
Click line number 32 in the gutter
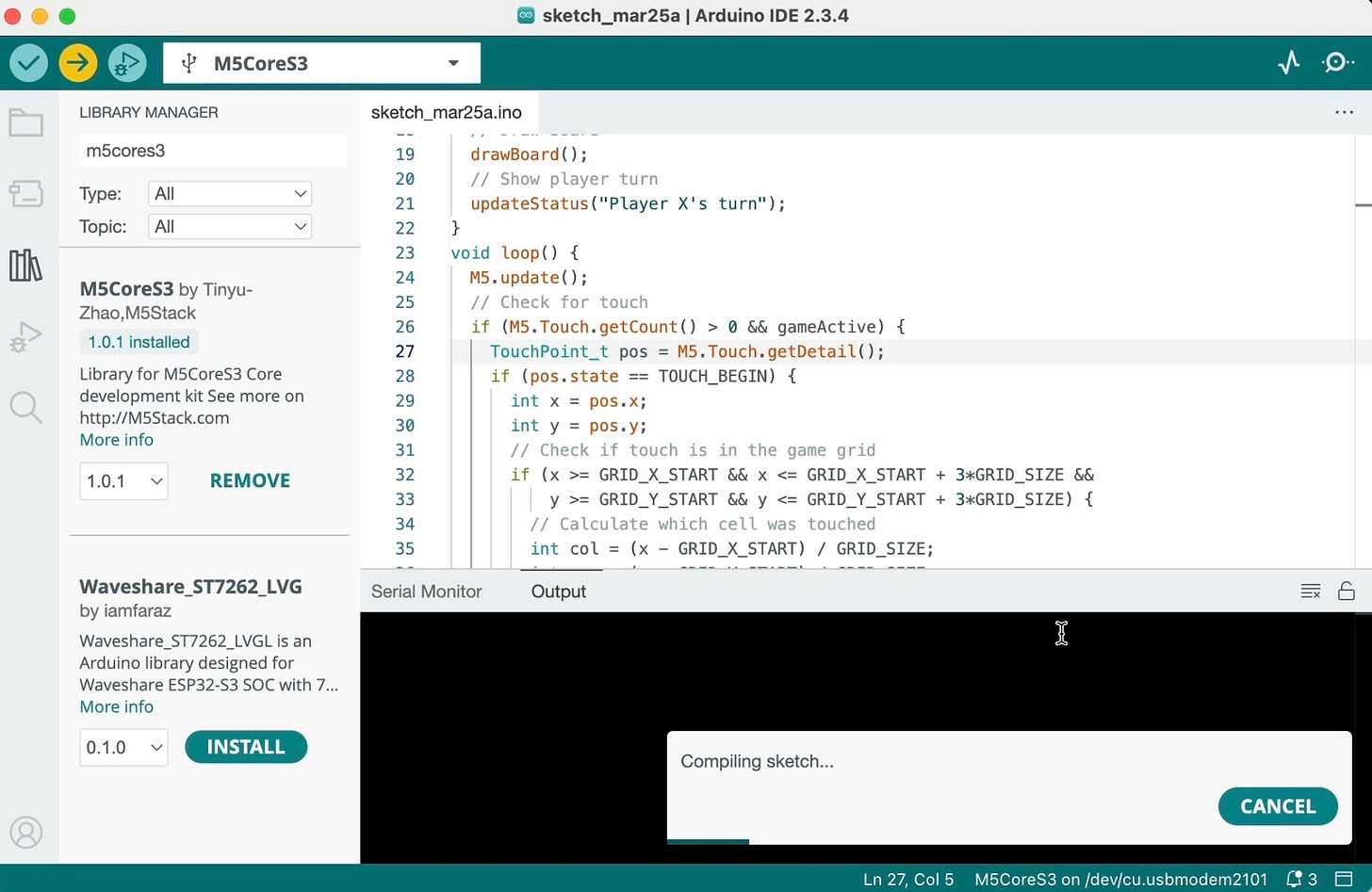[x=404, y=475]
